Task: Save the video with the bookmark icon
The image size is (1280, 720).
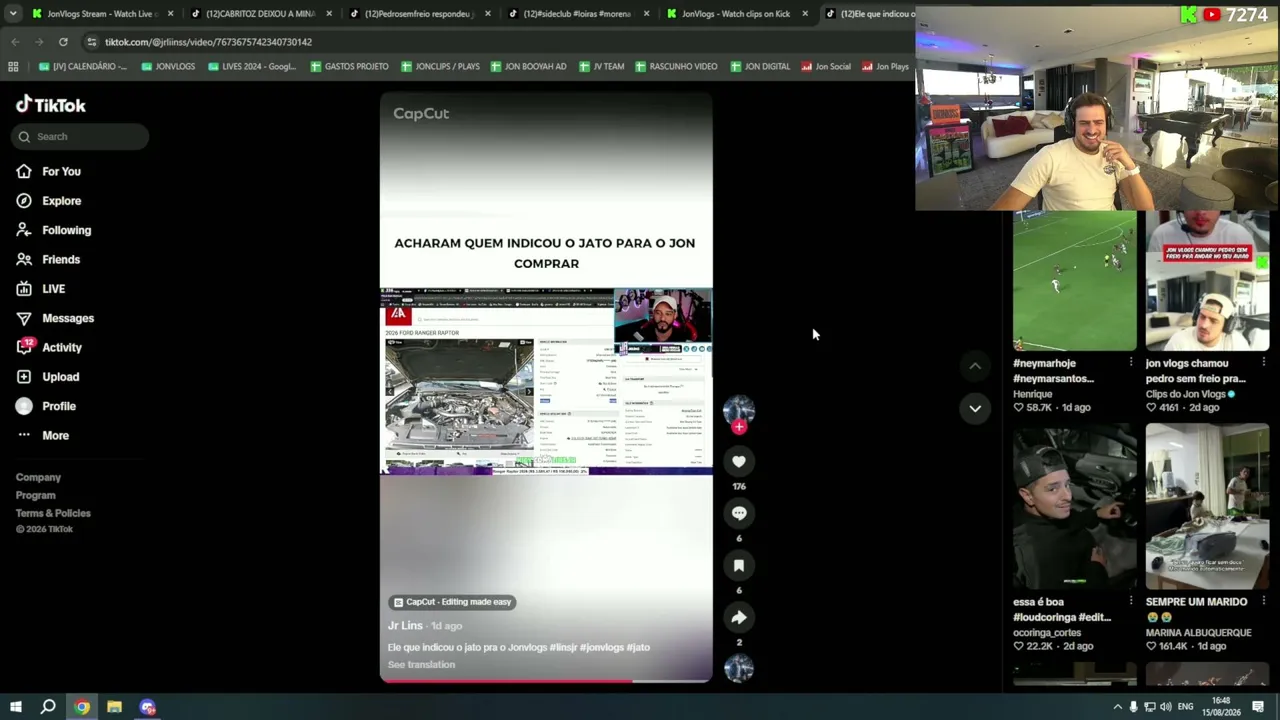Action: point(739,565)
